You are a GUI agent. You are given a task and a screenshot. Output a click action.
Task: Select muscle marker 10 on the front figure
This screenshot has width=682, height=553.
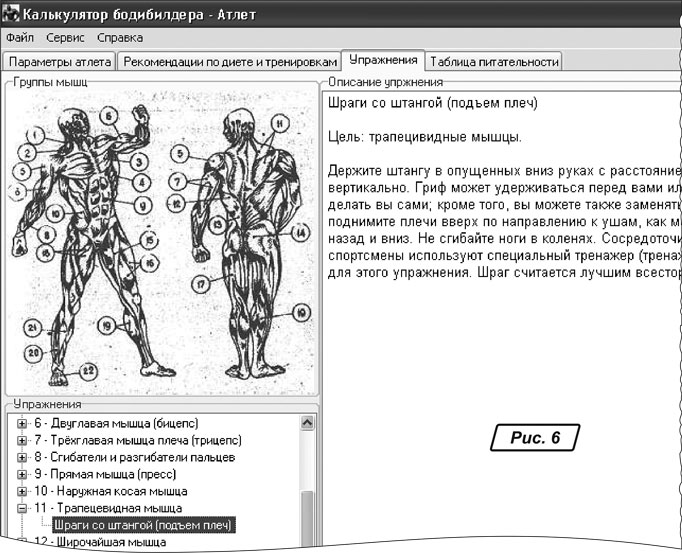pos(55,213)
